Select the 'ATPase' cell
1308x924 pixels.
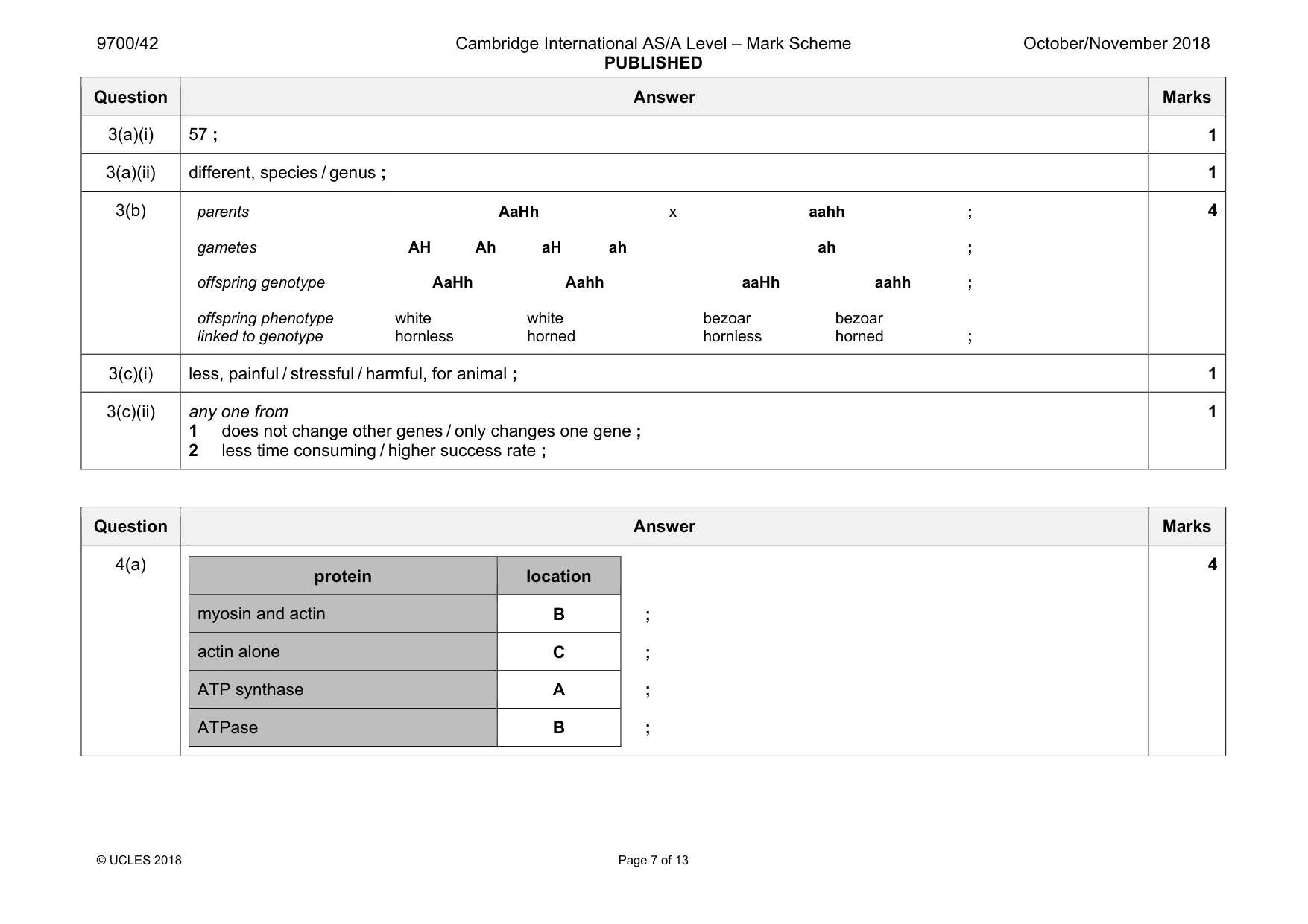343,728
